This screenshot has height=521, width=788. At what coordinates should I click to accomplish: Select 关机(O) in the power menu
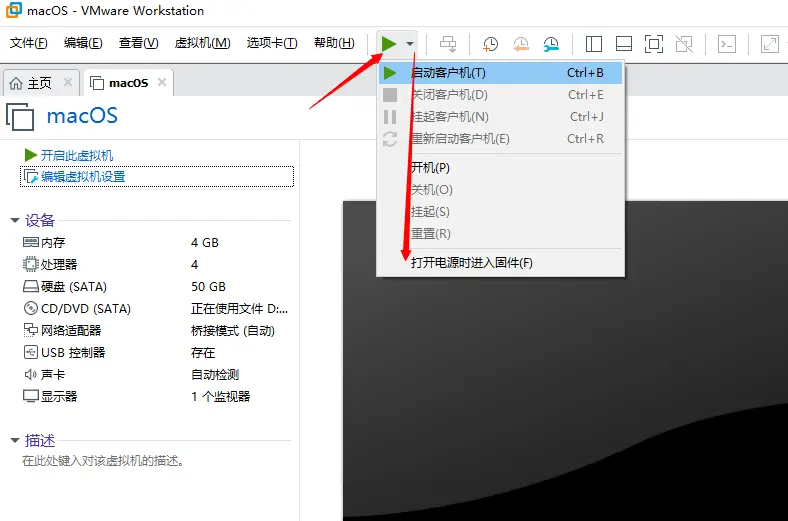(x=501, y=190)
